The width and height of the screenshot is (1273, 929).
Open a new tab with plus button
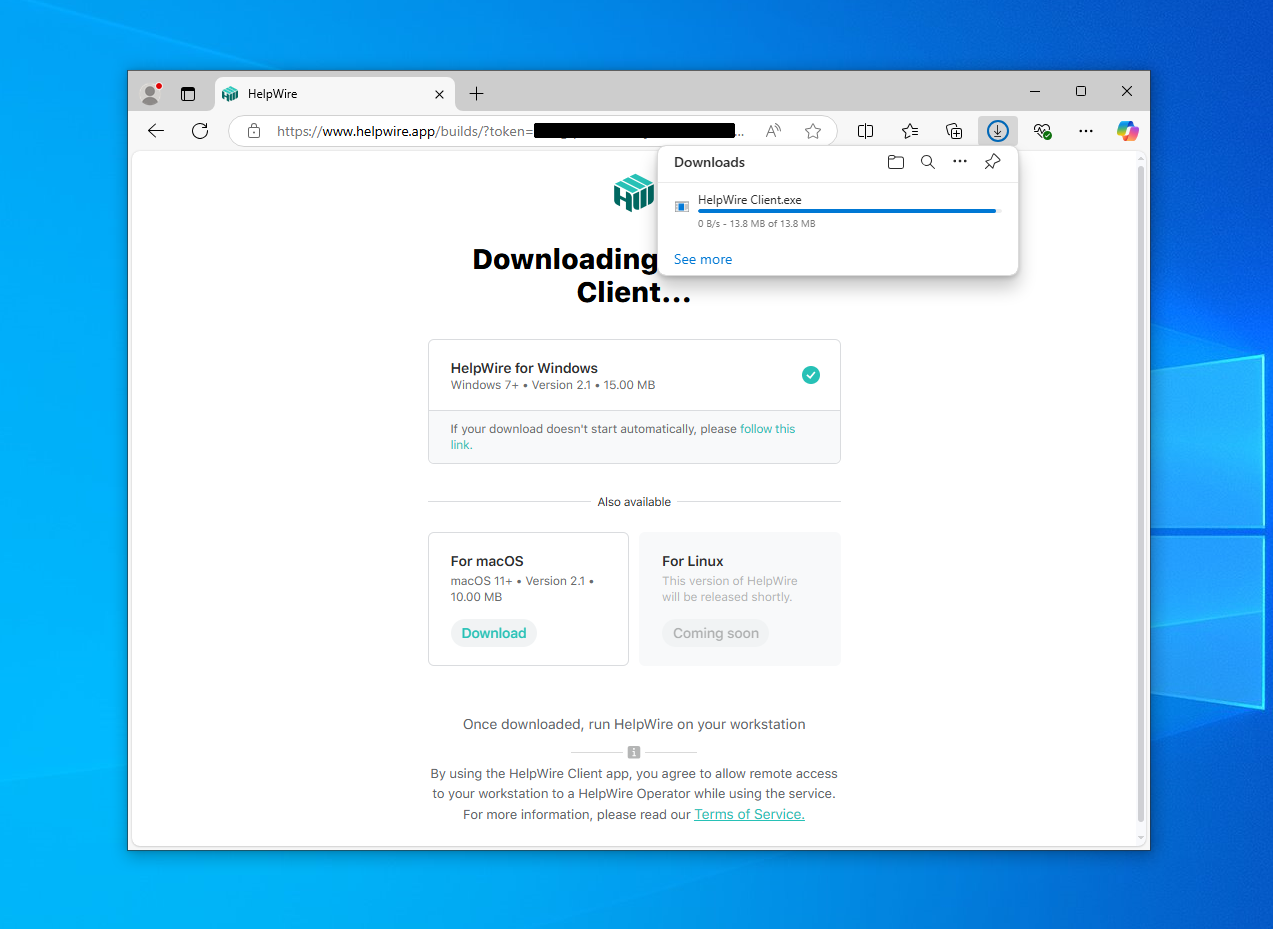point(477,94)
